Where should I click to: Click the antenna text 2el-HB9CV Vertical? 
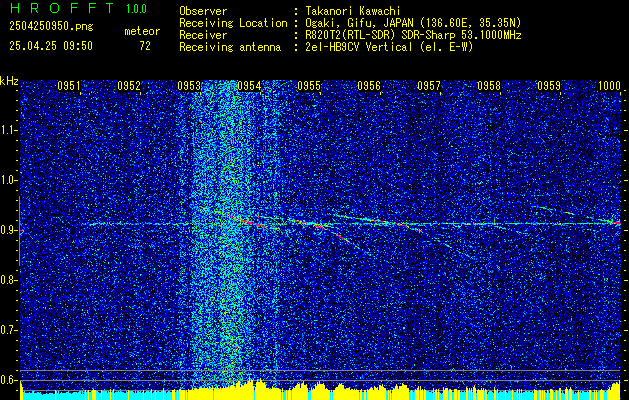tap(358, 47)
